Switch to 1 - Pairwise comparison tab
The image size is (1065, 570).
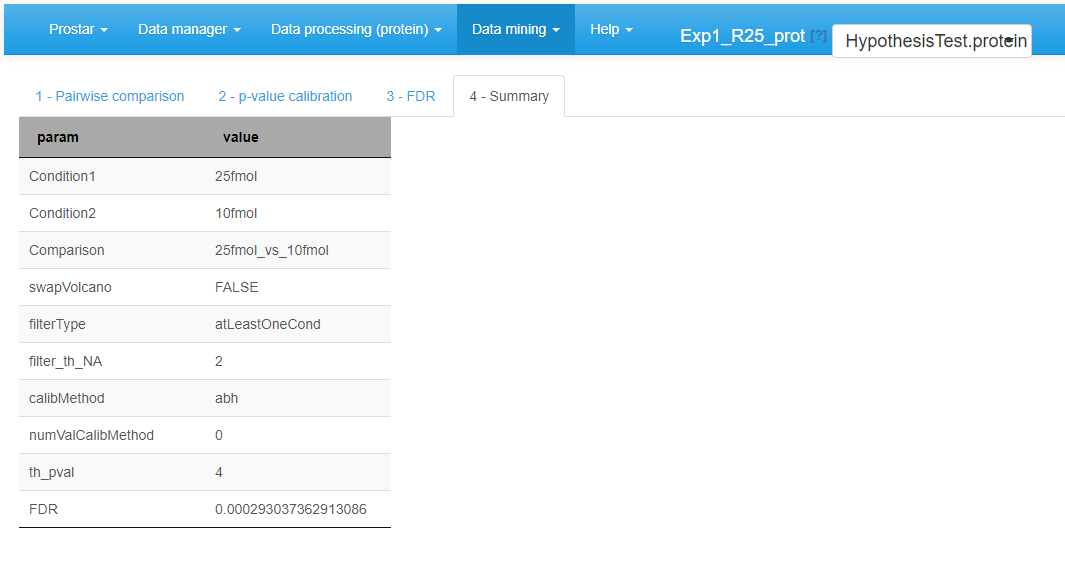110,96
